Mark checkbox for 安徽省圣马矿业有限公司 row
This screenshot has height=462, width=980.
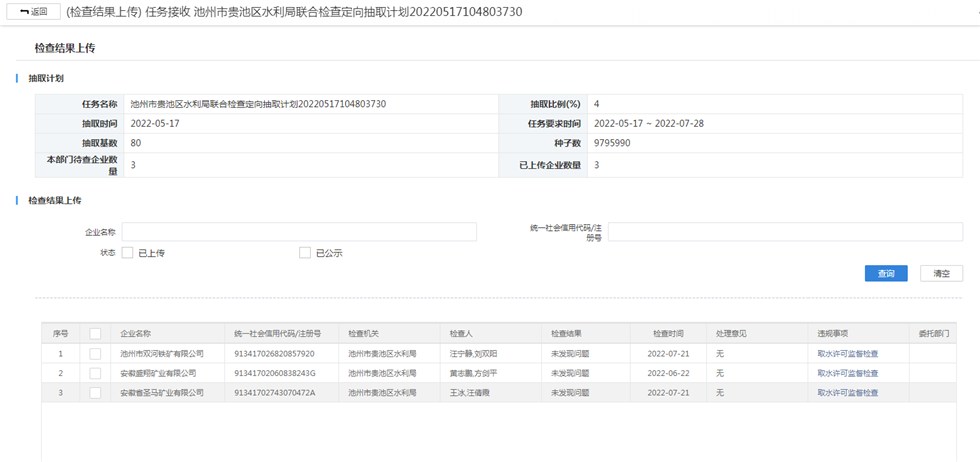pos(95,393)
